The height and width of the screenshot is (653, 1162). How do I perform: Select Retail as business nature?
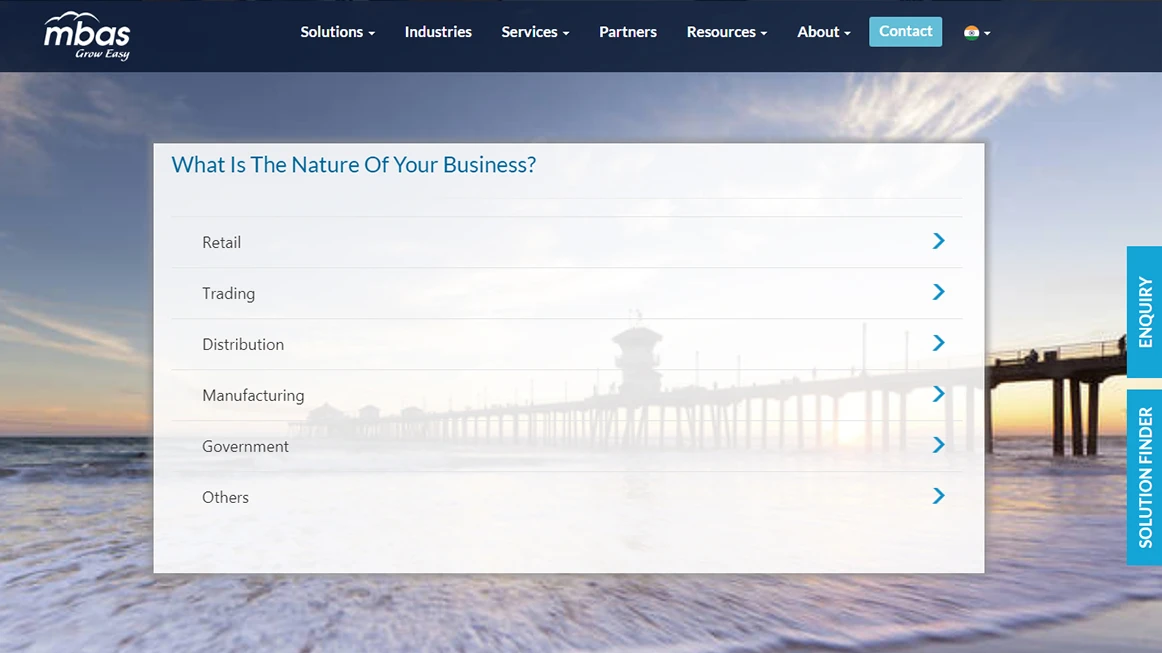pos(222,243)
